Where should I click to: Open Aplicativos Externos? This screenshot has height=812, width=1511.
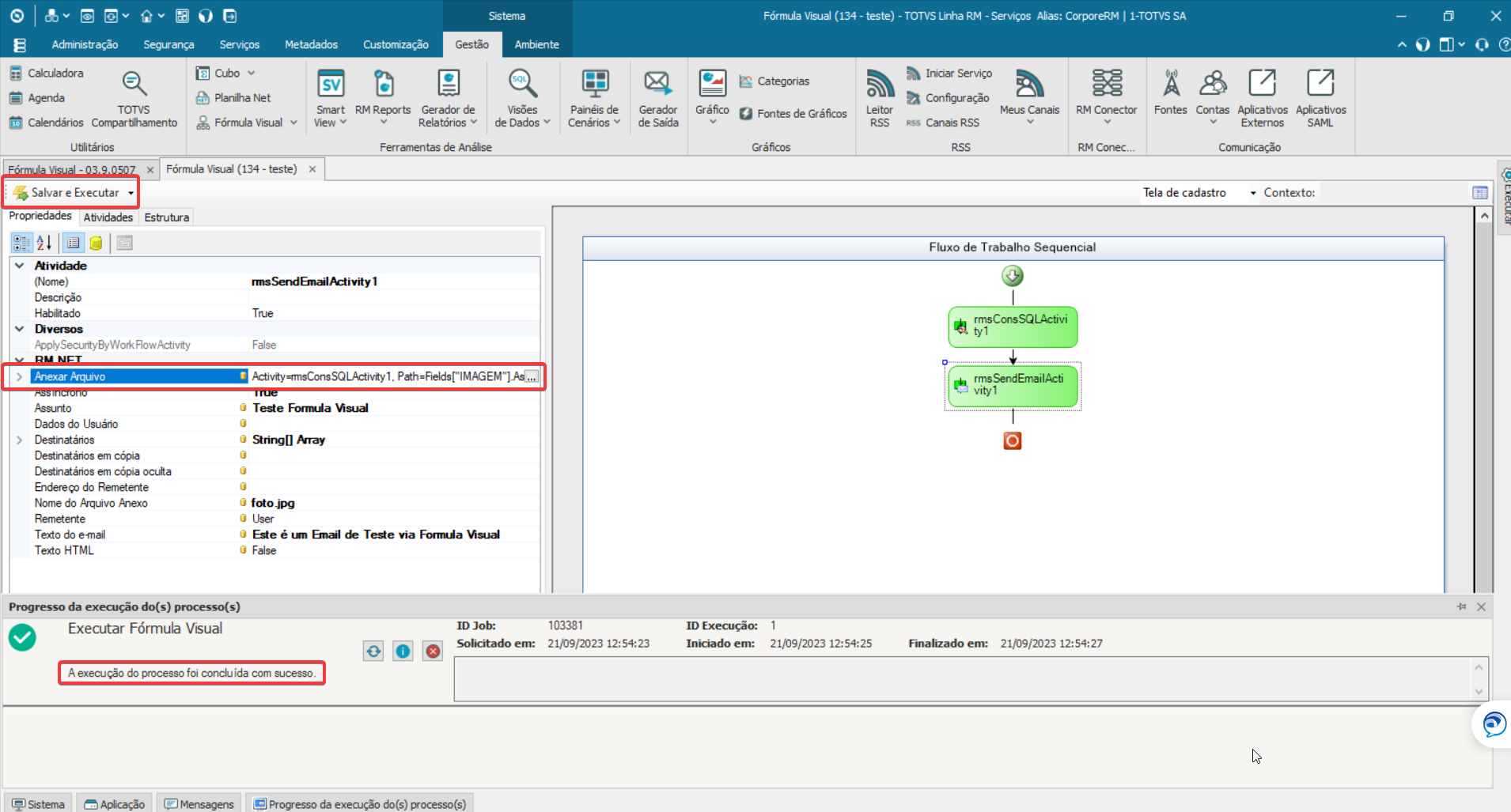tap(1262, 98)
